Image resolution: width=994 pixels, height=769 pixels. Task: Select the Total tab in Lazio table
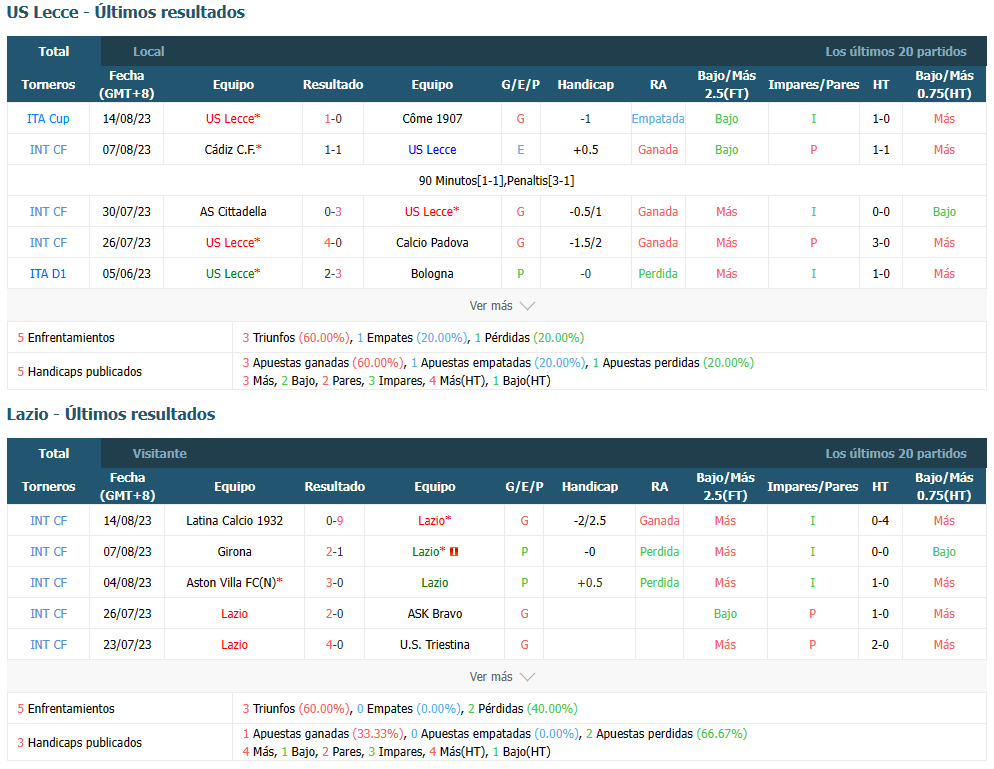click(x=54, y=453)
